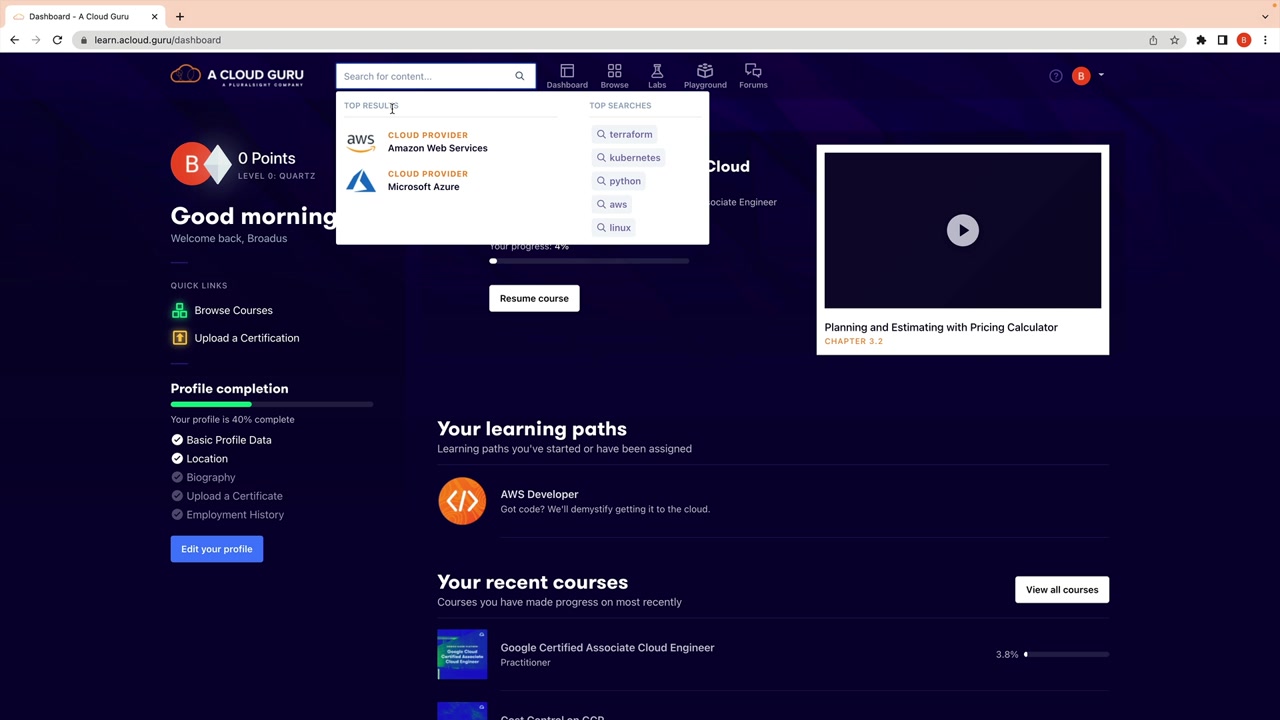
Task: Choose the python top search
Action: (619, 181)
